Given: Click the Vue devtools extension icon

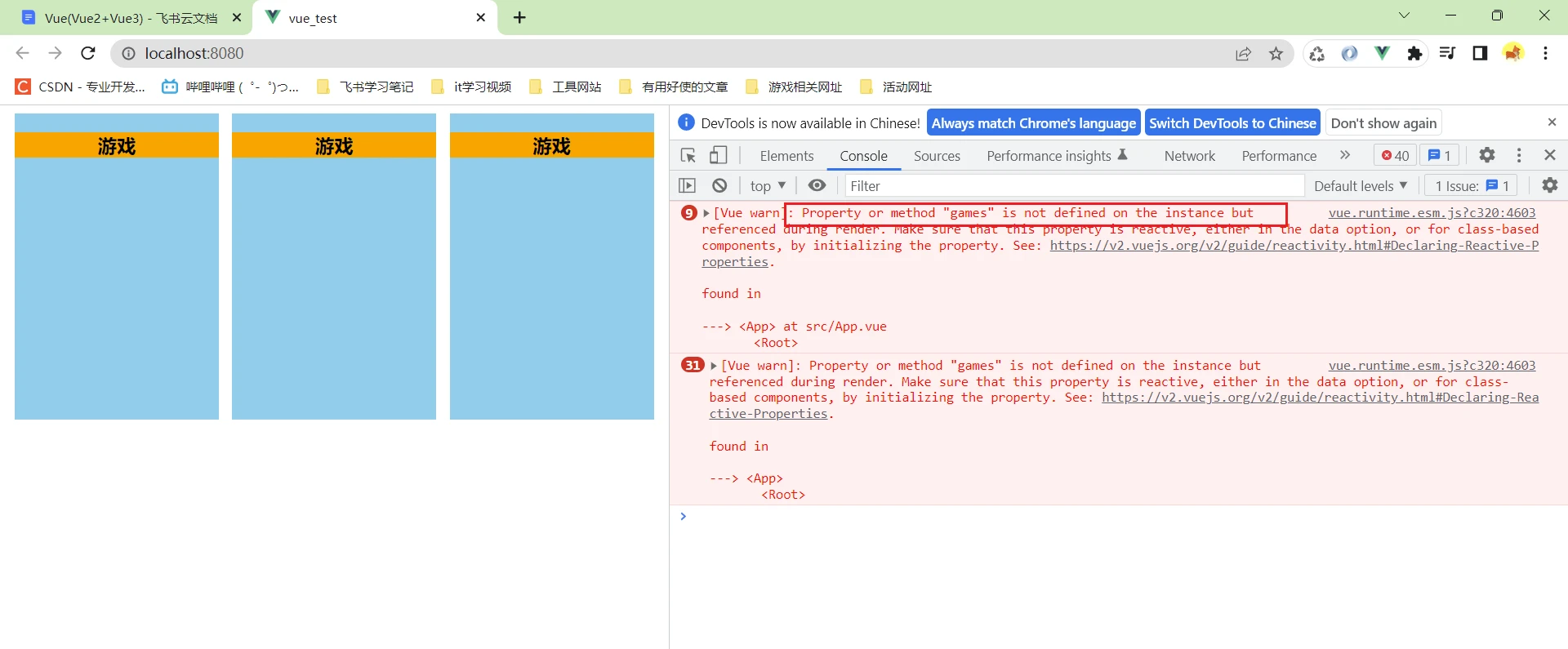Looking at the screenshot, I should (1382, 53).
